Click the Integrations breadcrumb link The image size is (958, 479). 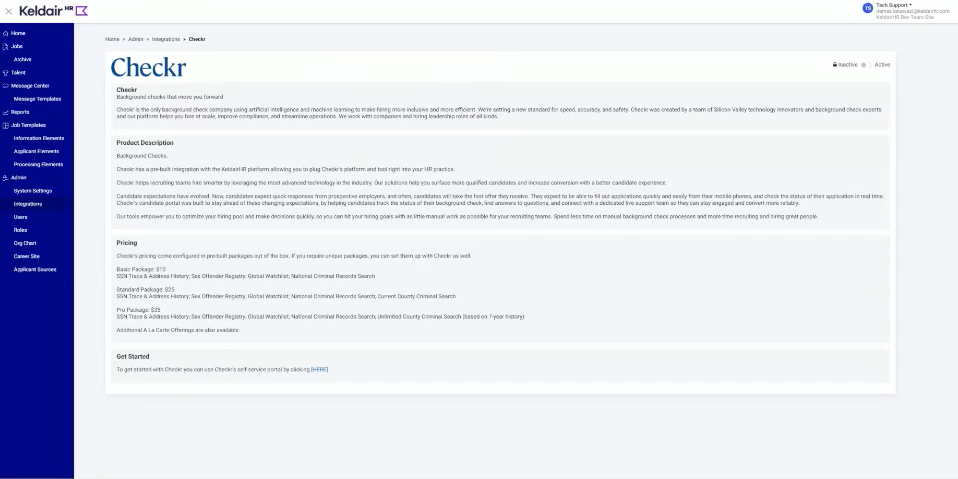(166, 39)
